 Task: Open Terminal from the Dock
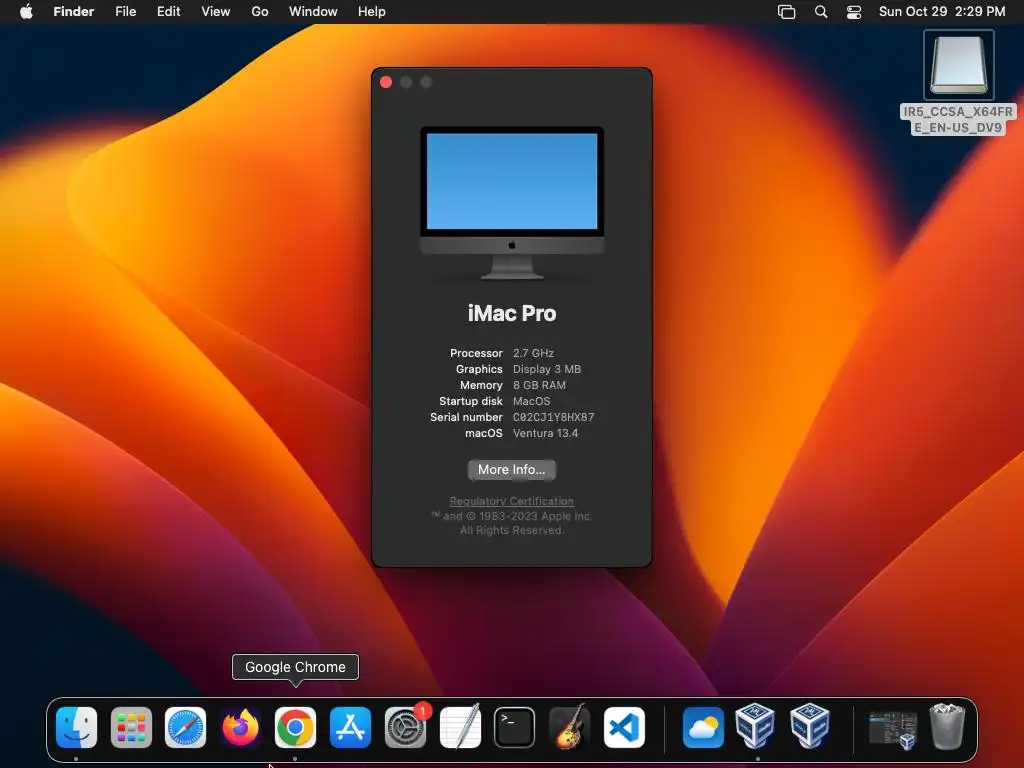pyautogui.click(x=515, y=727)
